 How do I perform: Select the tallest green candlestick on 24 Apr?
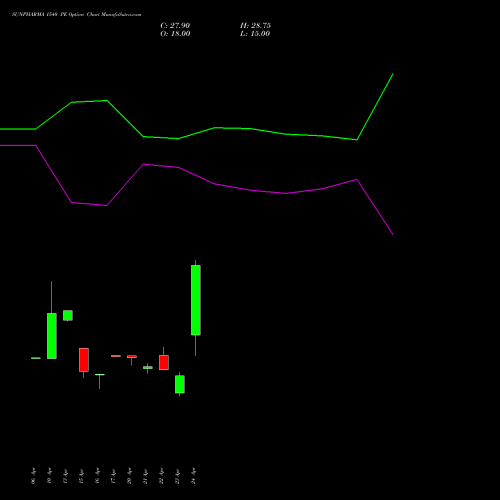tap(196, 300)
